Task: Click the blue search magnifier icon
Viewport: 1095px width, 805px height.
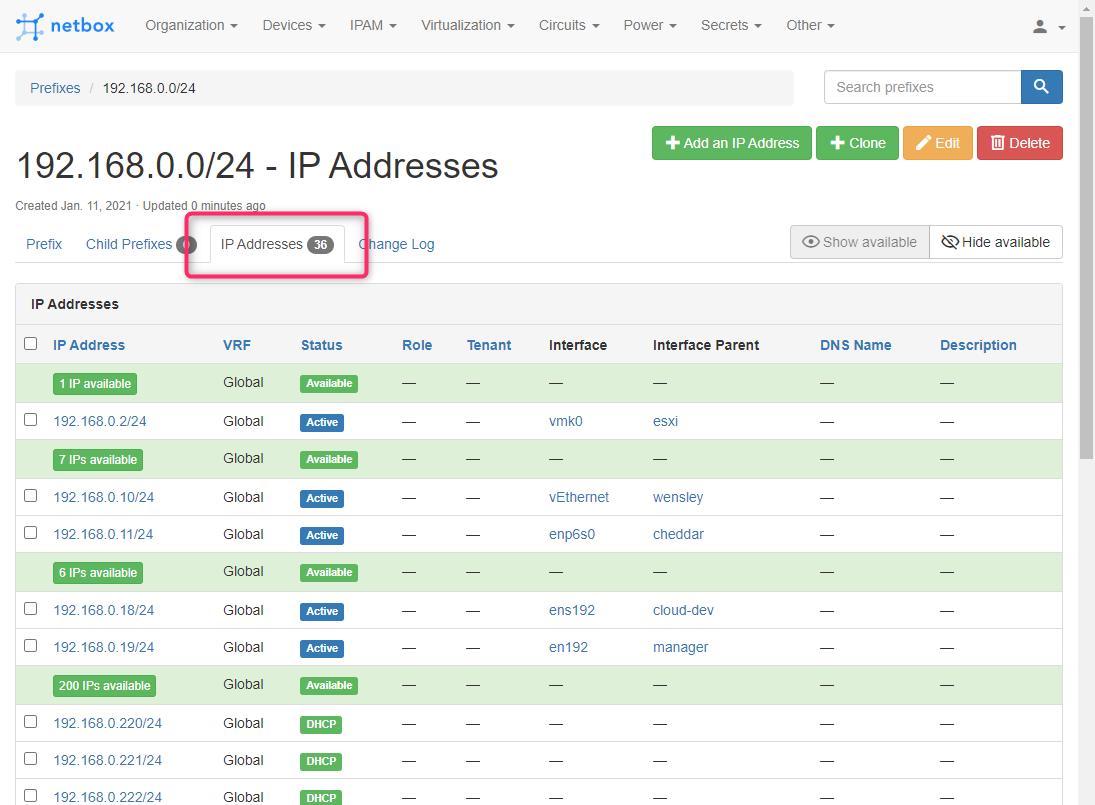Action: [x=1041, y=87]
